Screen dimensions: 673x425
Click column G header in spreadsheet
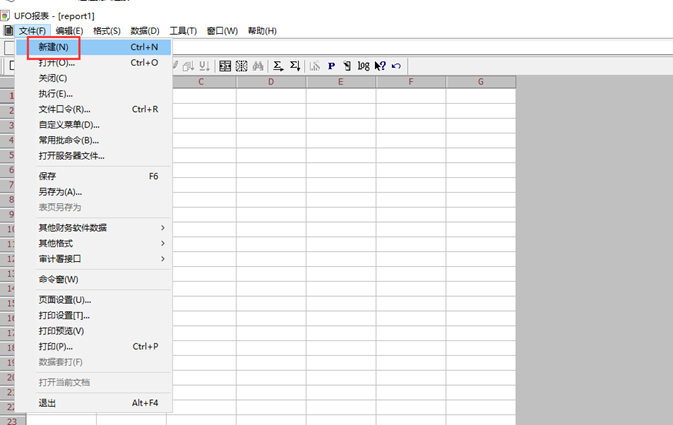coord(481,82)
